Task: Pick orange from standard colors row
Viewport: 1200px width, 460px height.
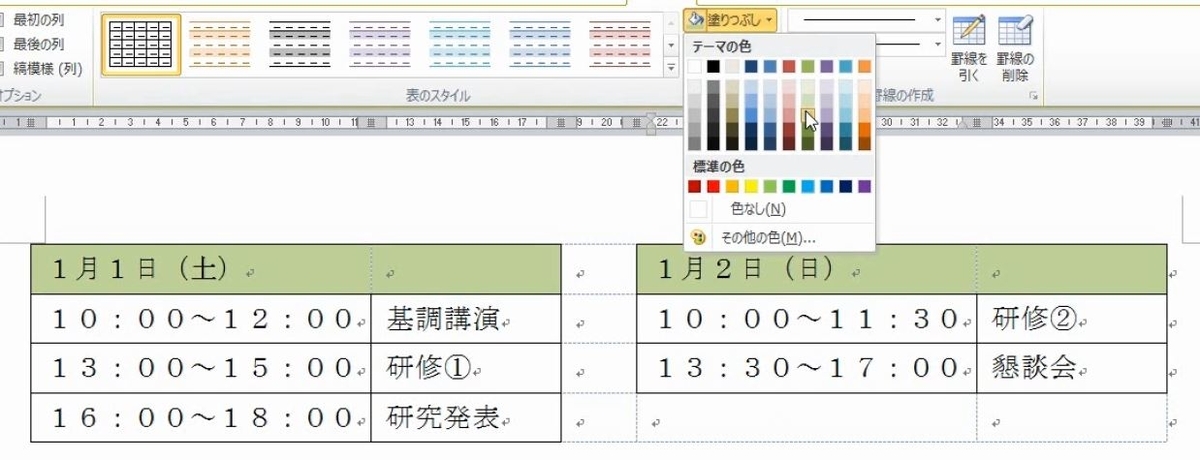Action: tap(732, 186)
